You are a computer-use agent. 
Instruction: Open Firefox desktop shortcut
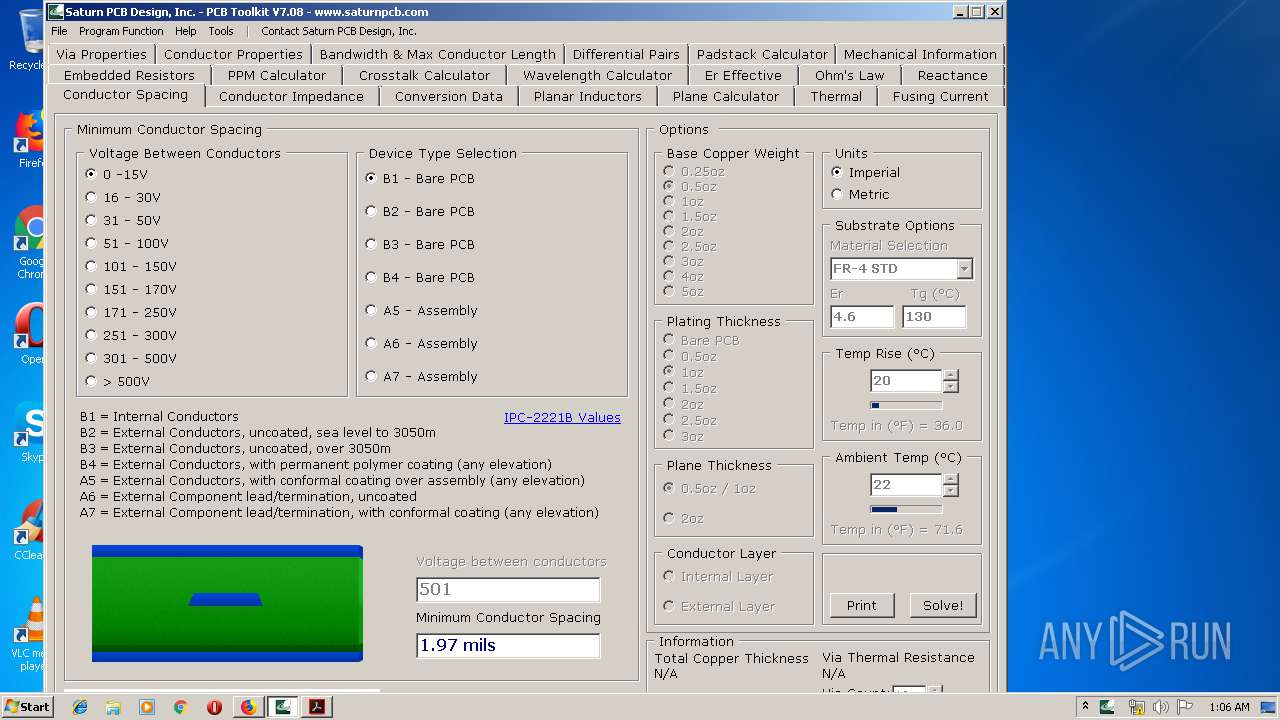[28, 138]
